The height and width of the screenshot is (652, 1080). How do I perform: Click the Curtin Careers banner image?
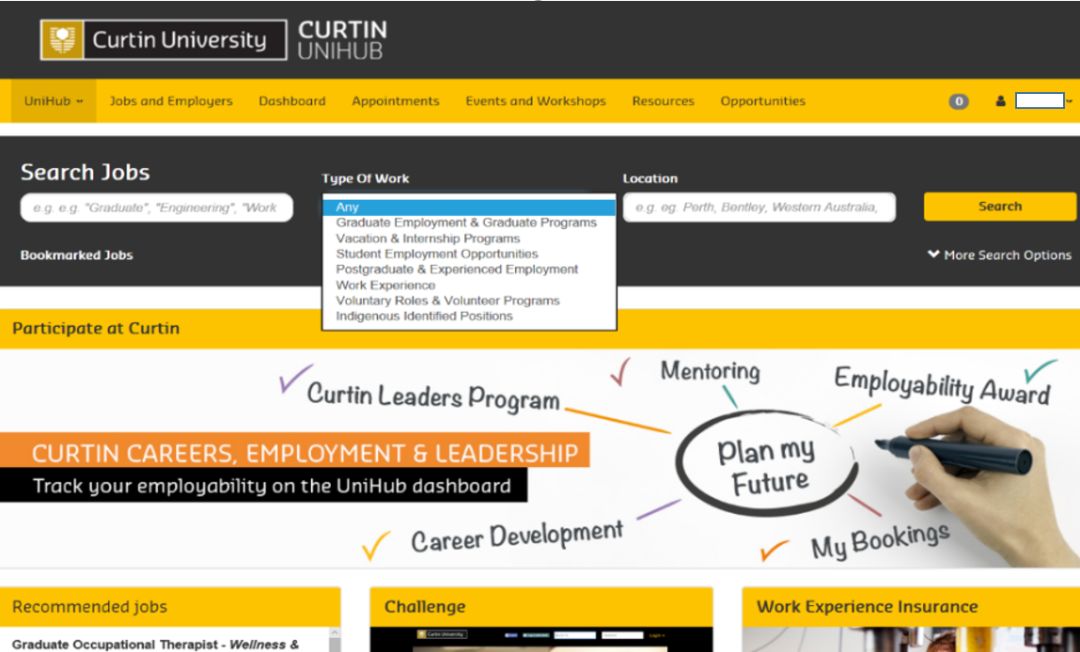click(x=540, y=459)
